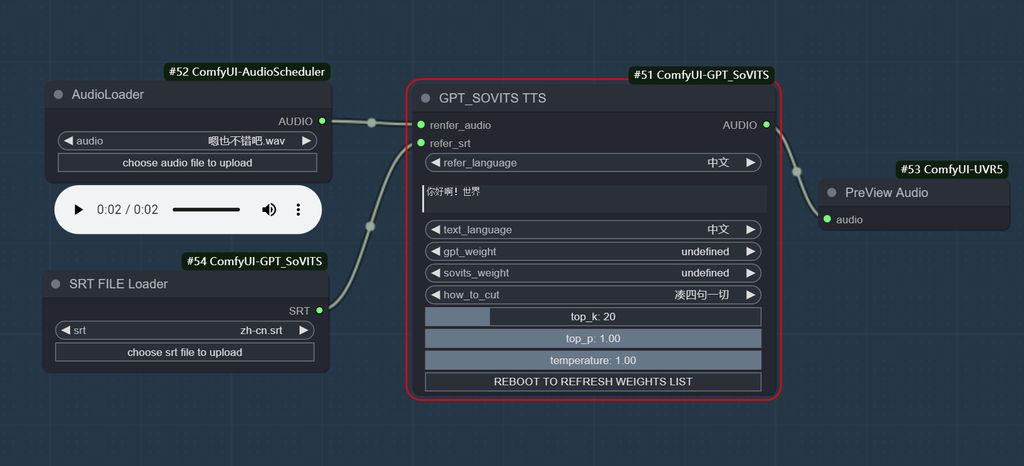Select next refer_language option arrow
The height and width of the screenshot is (466, 1024).
[x=750, y=163]
